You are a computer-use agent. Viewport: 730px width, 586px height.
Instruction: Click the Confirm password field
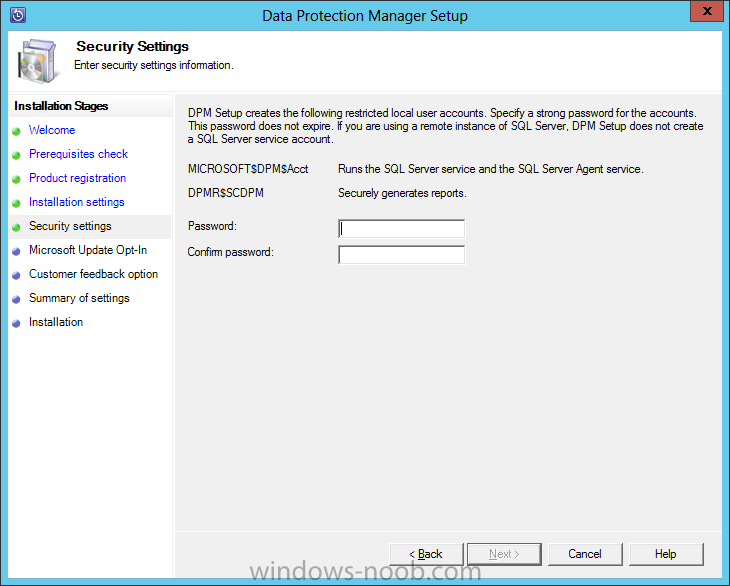(x=401, y=255)
